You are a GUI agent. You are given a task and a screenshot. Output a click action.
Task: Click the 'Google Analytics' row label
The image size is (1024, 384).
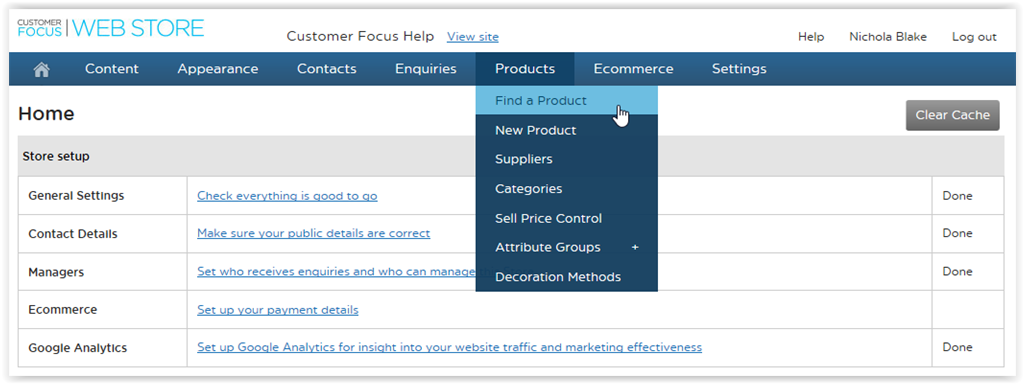point(78,348)
